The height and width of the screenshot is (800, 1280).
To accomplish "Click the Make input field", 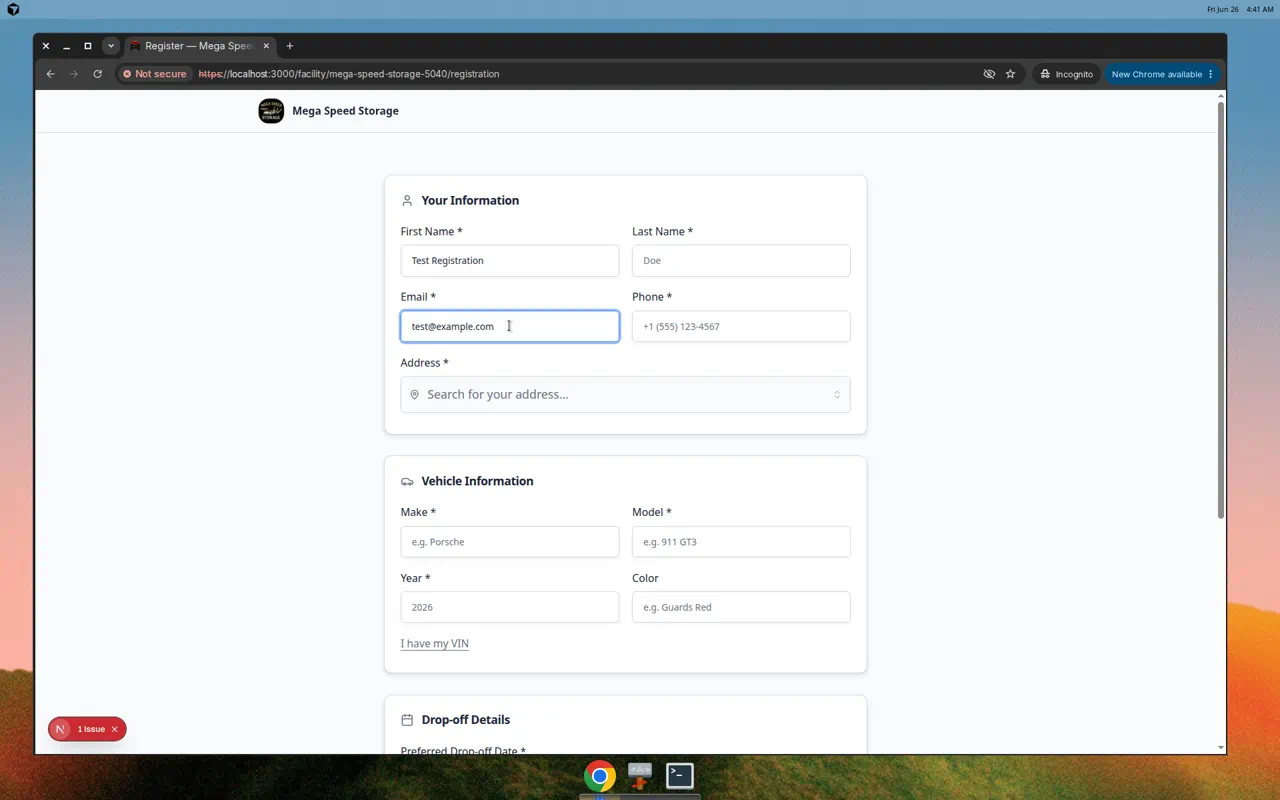I will pyautogui.click(x=510, y=542).
